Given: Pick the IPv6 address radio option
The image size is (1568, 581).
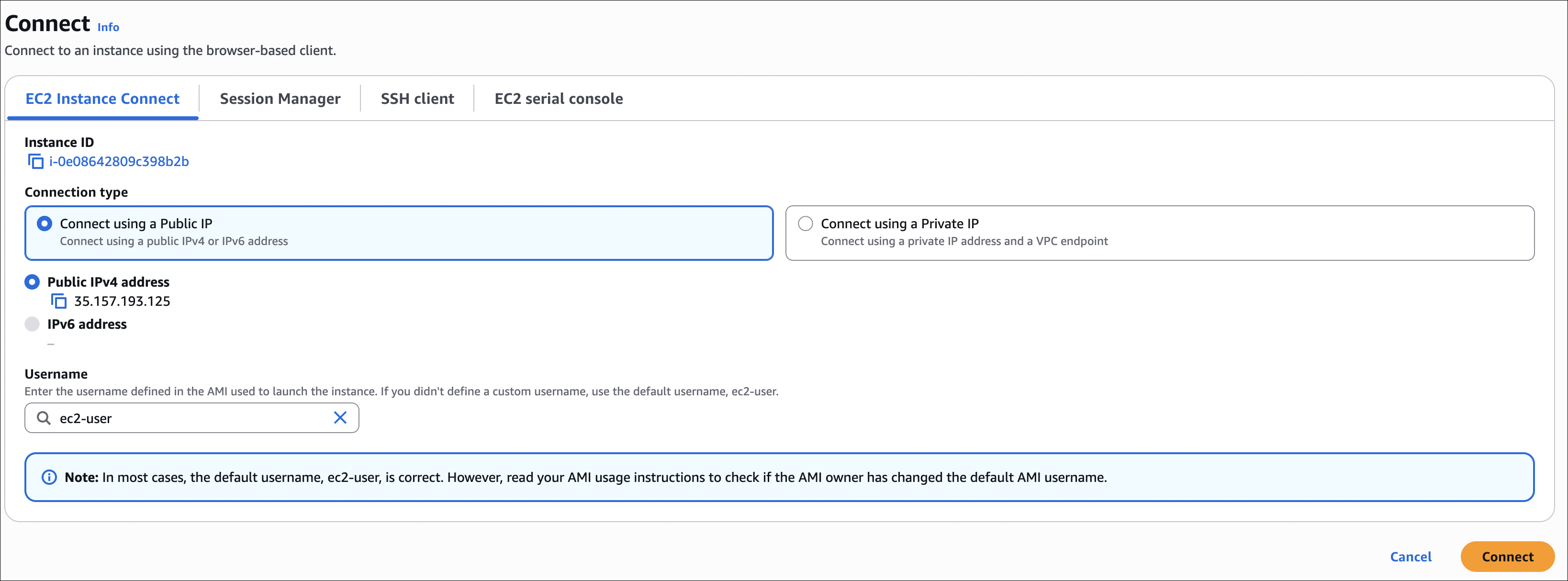Looking at the screenshot, I should (x=32, y=324).
